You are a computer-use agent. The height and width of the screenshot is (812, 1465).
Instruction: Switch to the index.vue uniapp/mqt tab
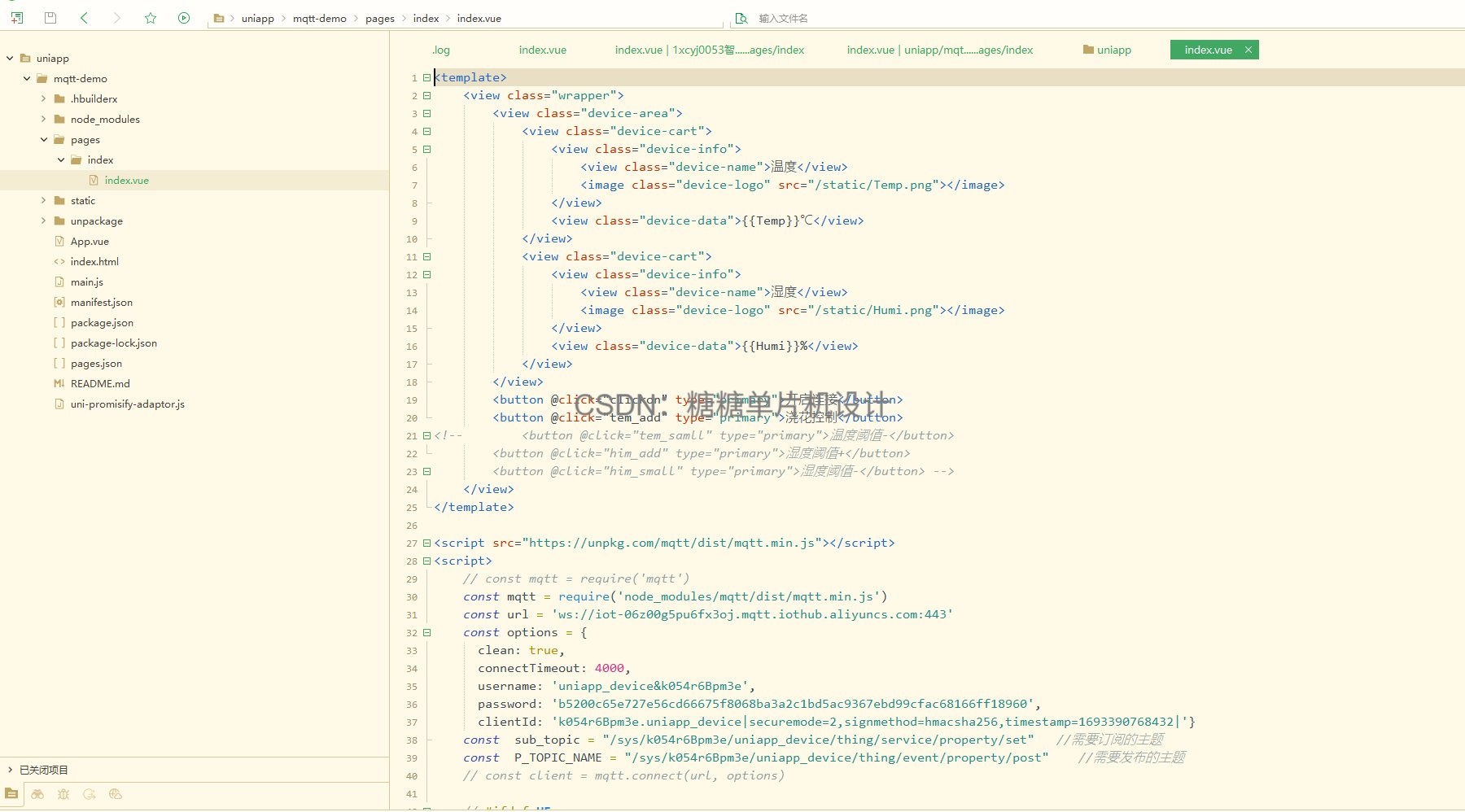940,50
